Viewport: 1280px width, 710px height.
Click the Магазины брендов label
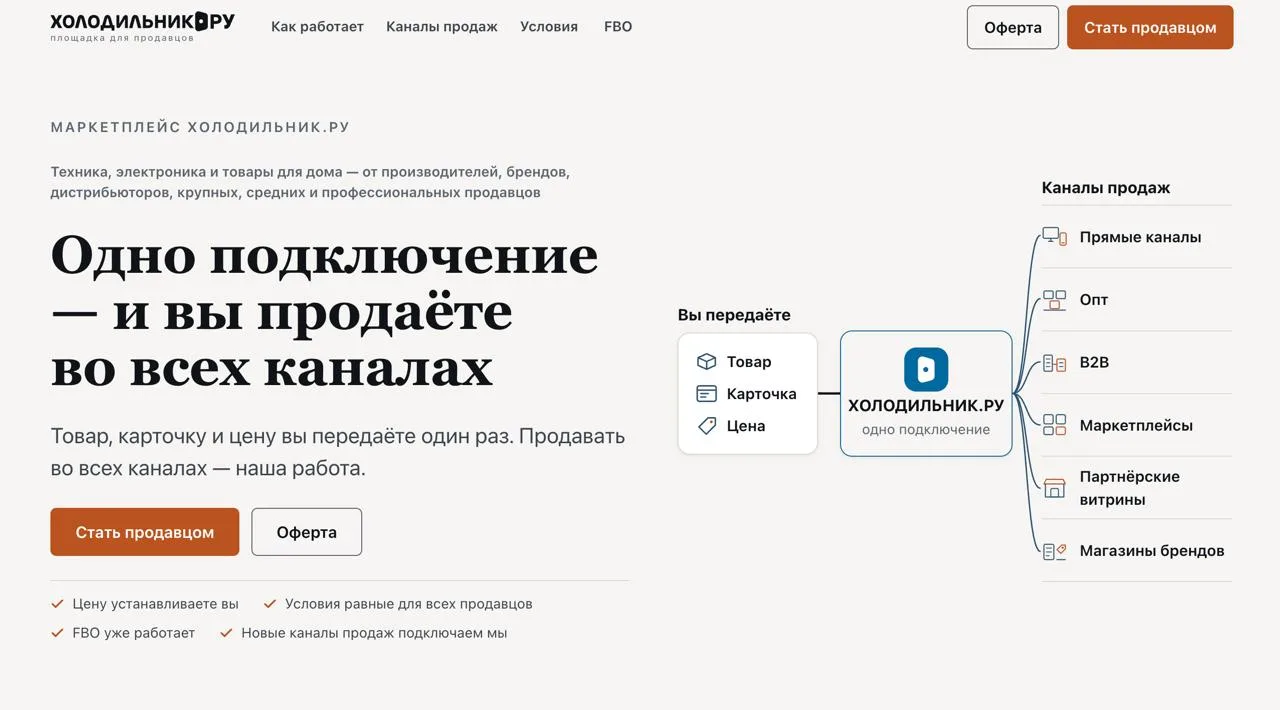coord(1152,551)
